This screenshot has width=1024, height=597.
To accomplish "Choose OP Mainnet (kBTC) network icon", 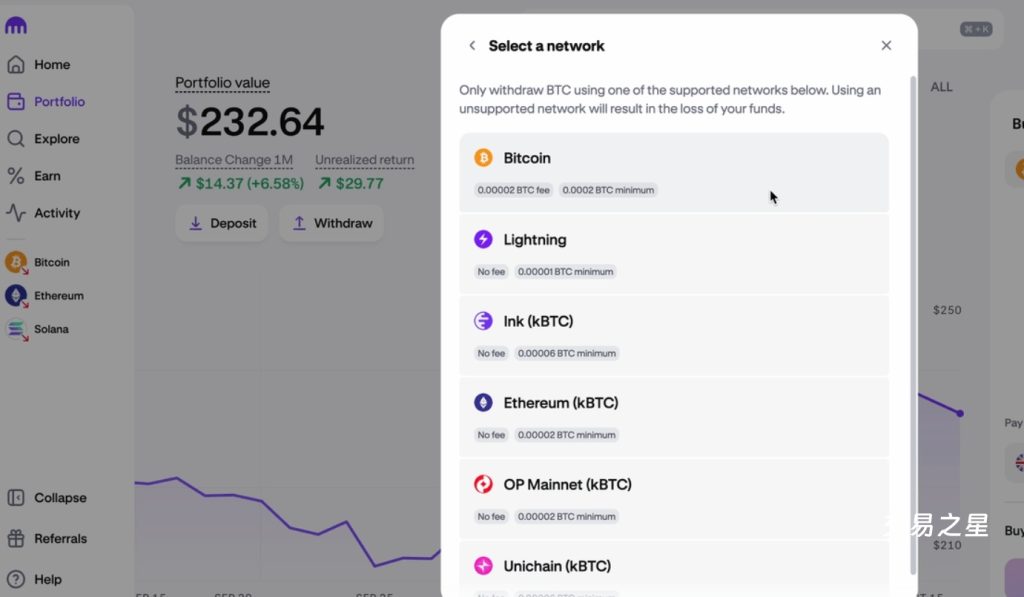I will click(x=483, y=485).
